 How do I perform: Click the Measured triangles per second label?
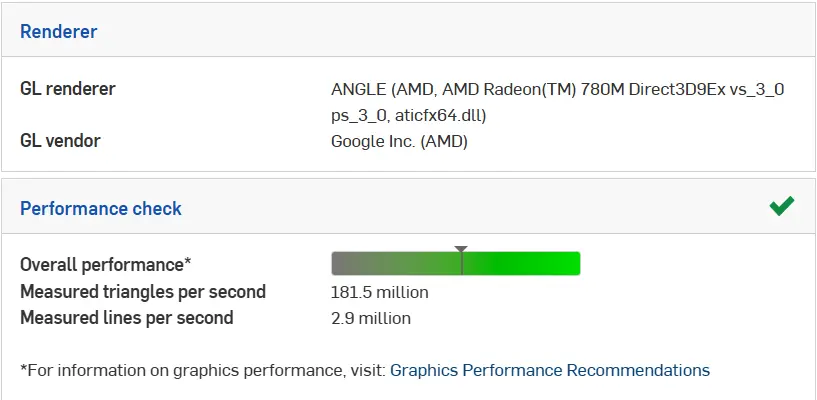click(143, 292)
